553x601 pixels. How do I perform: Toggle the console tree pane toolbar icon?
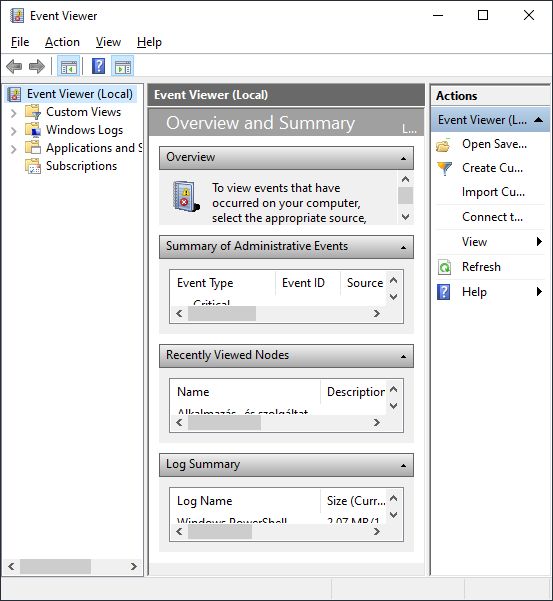(69, 67)
